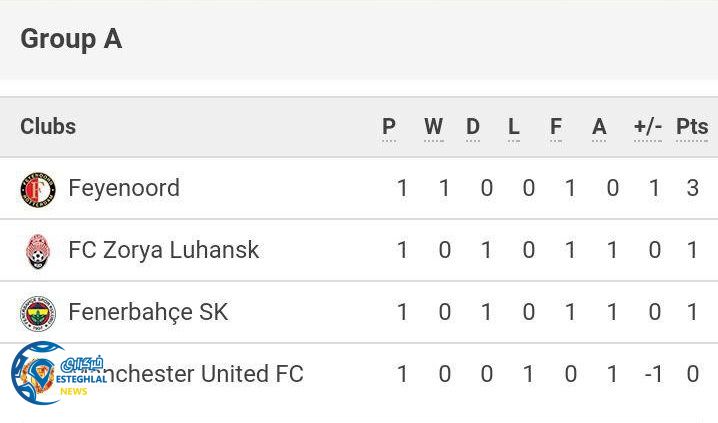The width and height of the screenshot is (718, 423).
Task: Click the Pts column header
Action: 692,127
